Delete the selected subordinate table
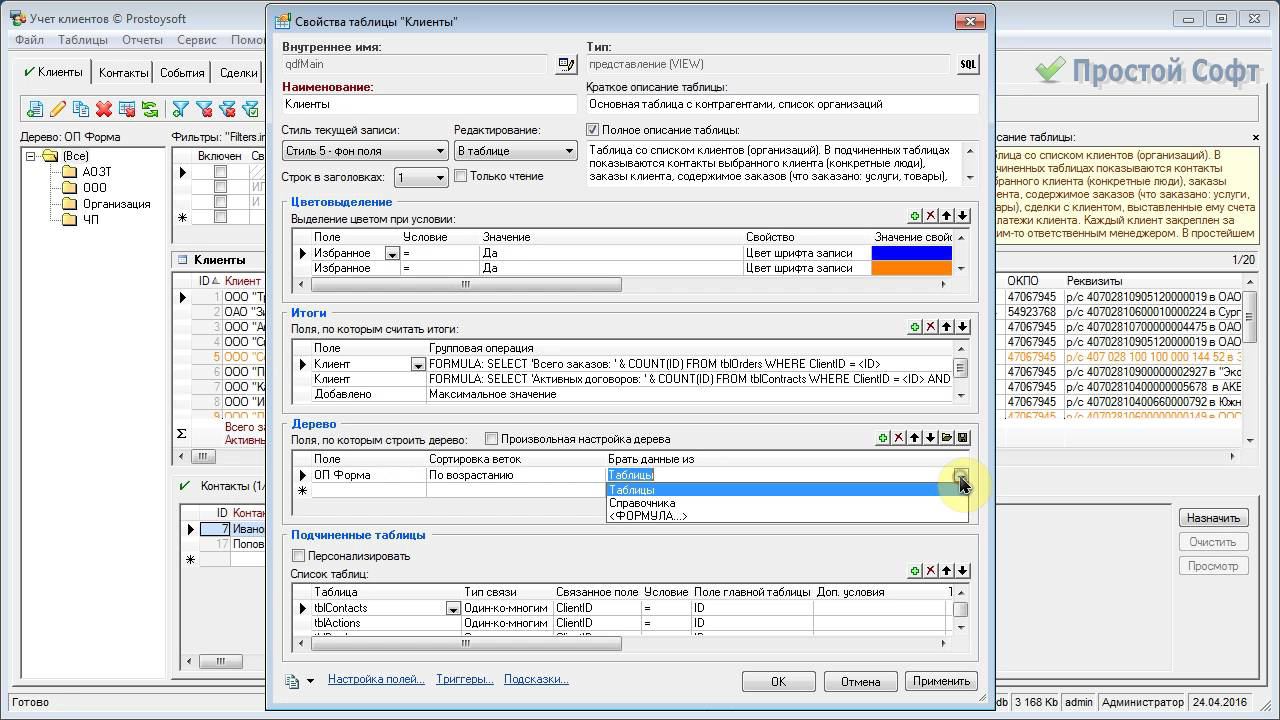 [x=930, y=571]
